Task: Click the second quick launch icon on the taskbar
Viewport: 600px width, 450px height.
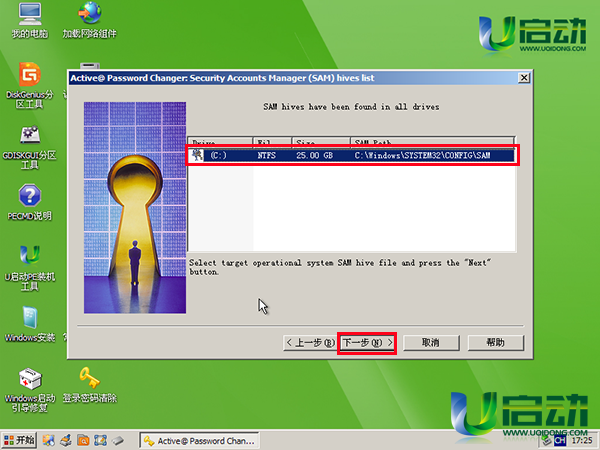Action: [x=66, y=440]
